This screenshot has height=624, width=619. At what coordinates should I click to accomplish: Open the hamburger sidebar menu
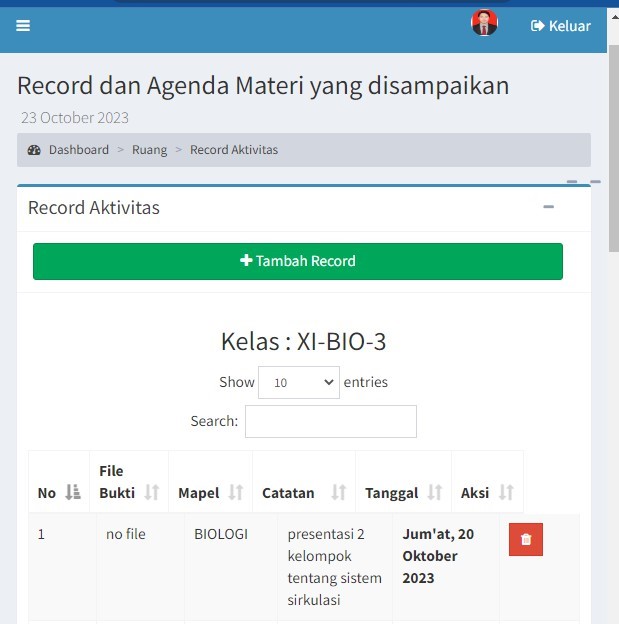(23, 26)
